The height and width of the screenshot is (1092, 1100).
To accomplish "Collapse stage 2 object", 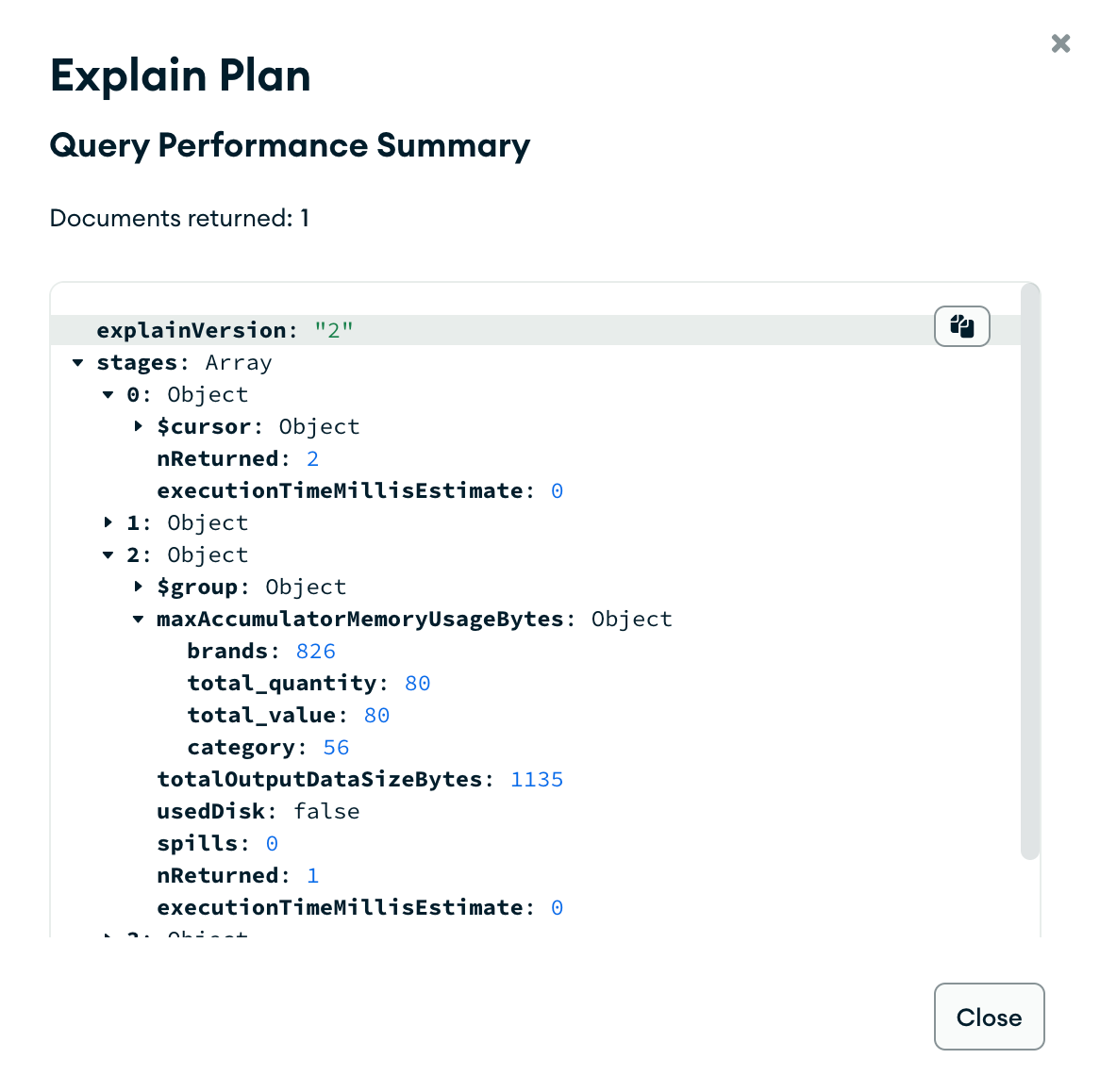I will coord(108,554).
